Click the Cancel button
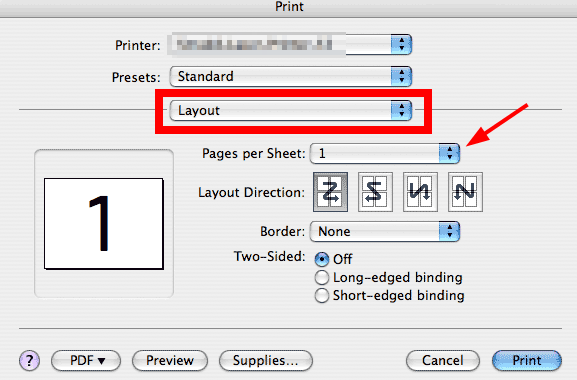The width and height of the screenshot is (577, 380). coord(443,361)
